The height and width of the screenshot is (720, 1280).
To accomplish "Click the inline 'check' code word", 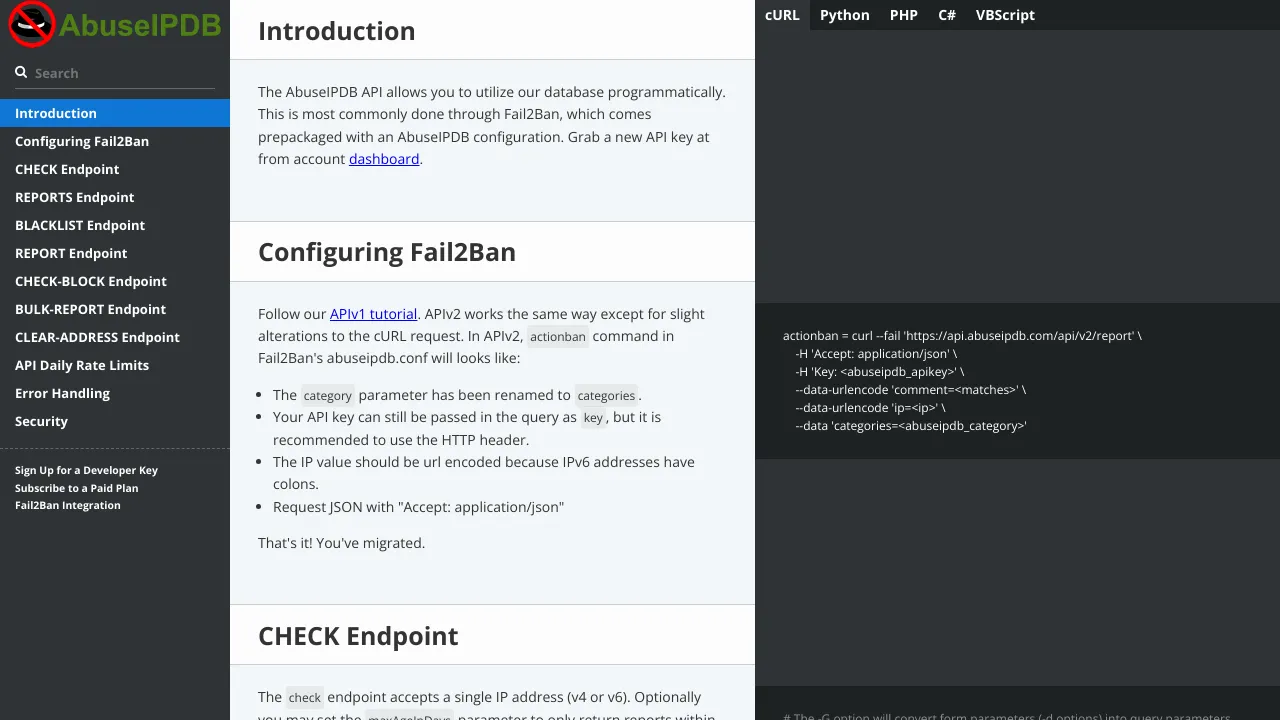I will point(305,698).
